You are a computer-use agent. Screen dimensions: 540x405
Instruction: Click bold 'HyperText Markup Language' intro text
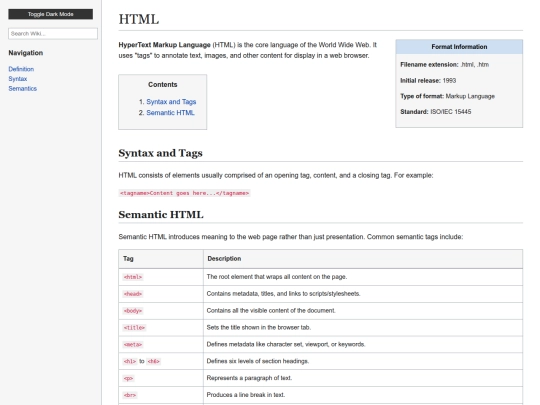pos(164,45)
